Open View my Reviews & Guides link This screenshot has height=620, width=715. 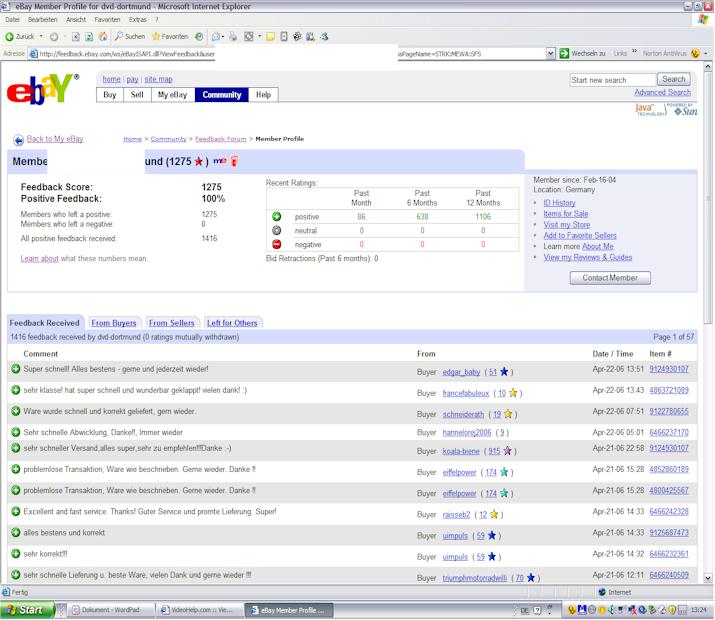pyautogui.click(x=588, y=258)
